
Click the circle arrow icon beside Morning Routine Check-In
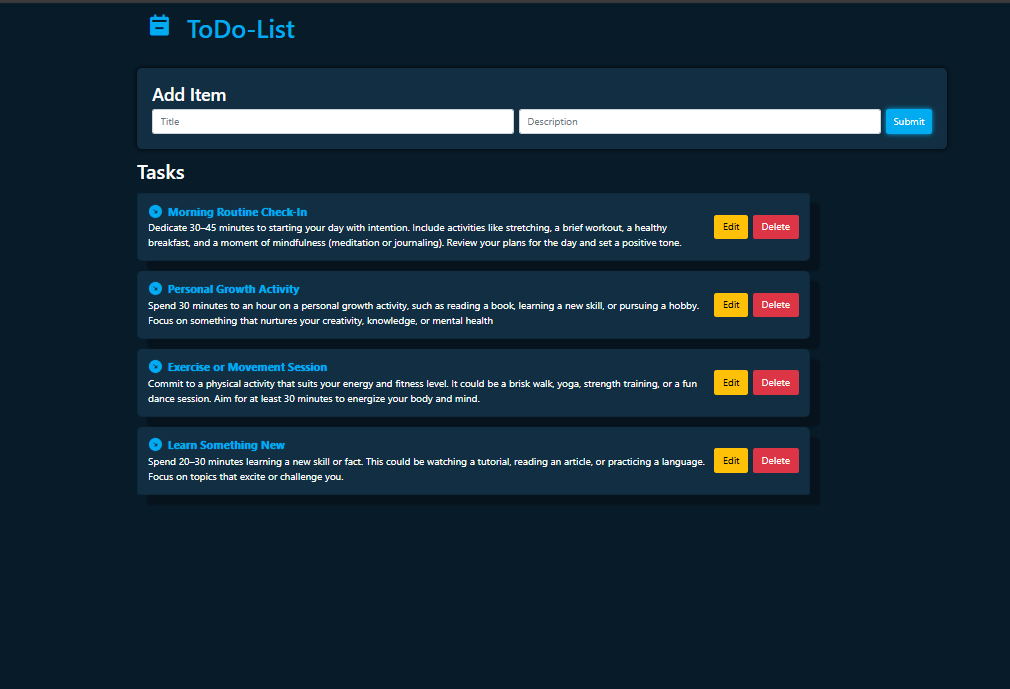(155, 212)
